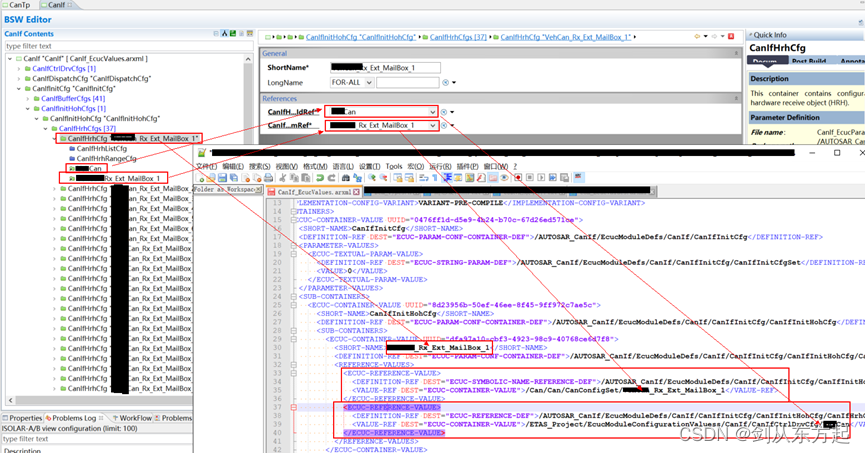Click the tree-structure icon in CanIf Contents header
Viewport: 865px width, 453px height.
pyautogui.click(x=225, y=34)
